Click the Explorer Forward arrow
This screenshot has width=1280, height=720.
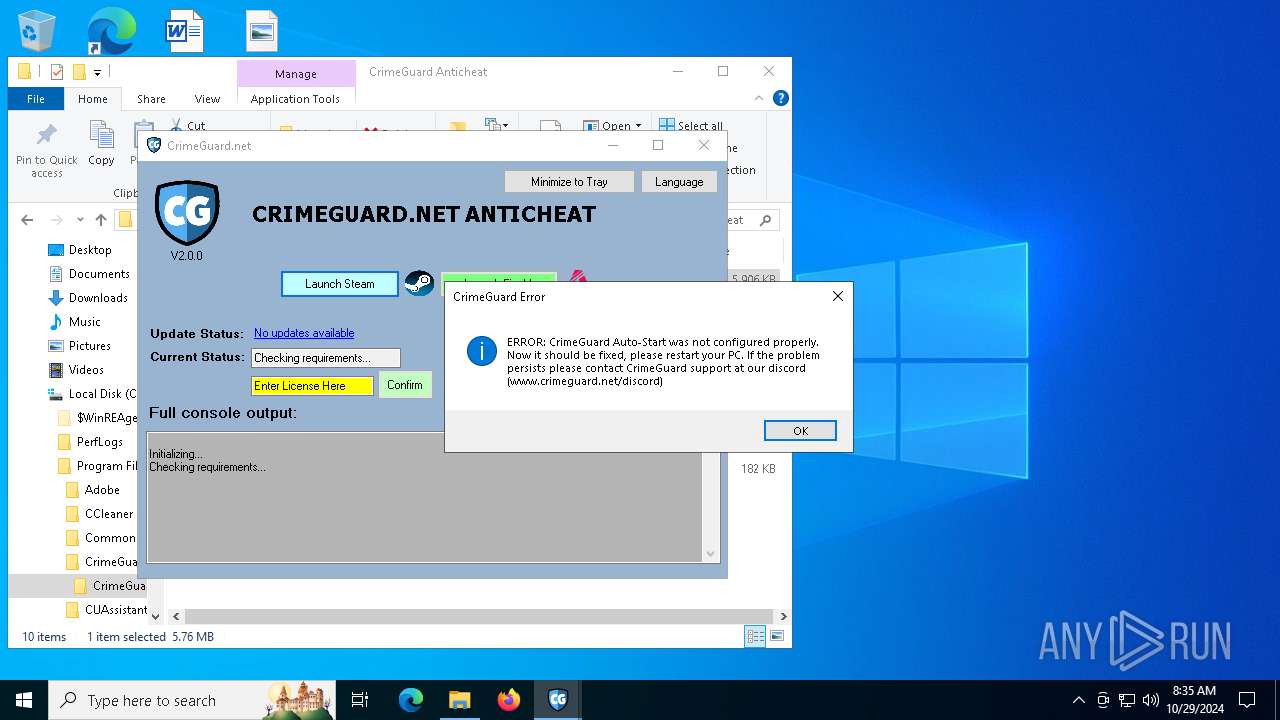(56, 220)
